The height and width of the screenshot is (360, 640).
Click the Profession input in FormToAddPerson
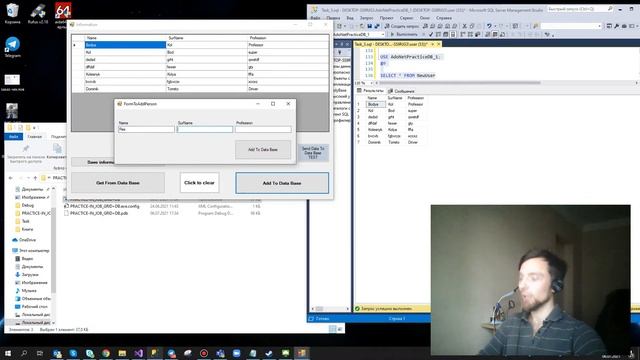(263, 129)
